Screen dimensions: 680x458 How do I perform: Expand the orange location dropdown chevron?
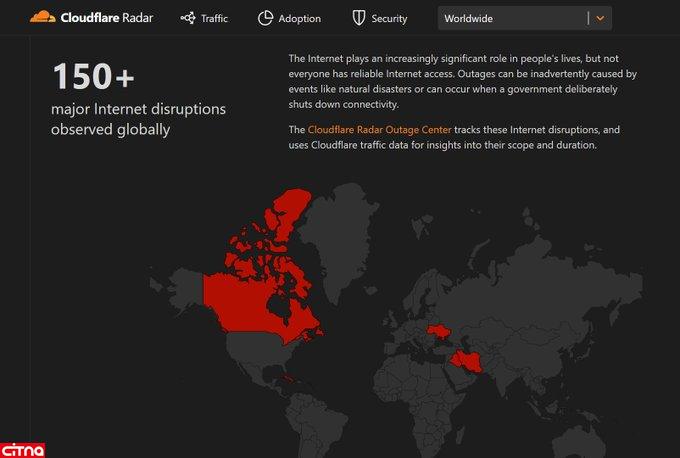600,18
